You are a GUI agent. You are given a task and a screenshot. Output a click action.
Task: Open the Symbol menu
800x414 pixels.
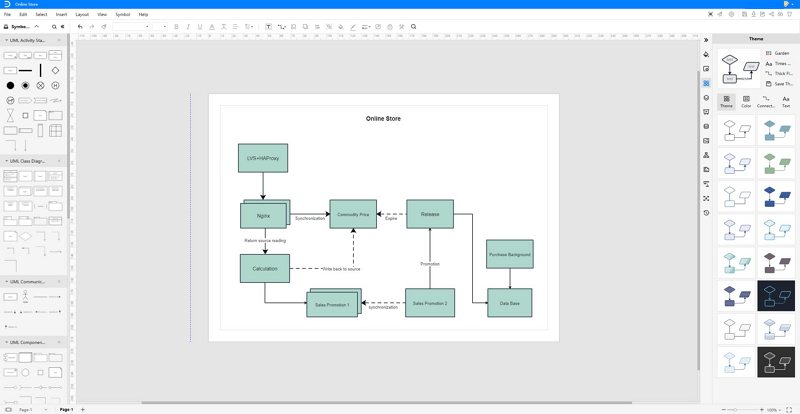click(x=122, y=14)
